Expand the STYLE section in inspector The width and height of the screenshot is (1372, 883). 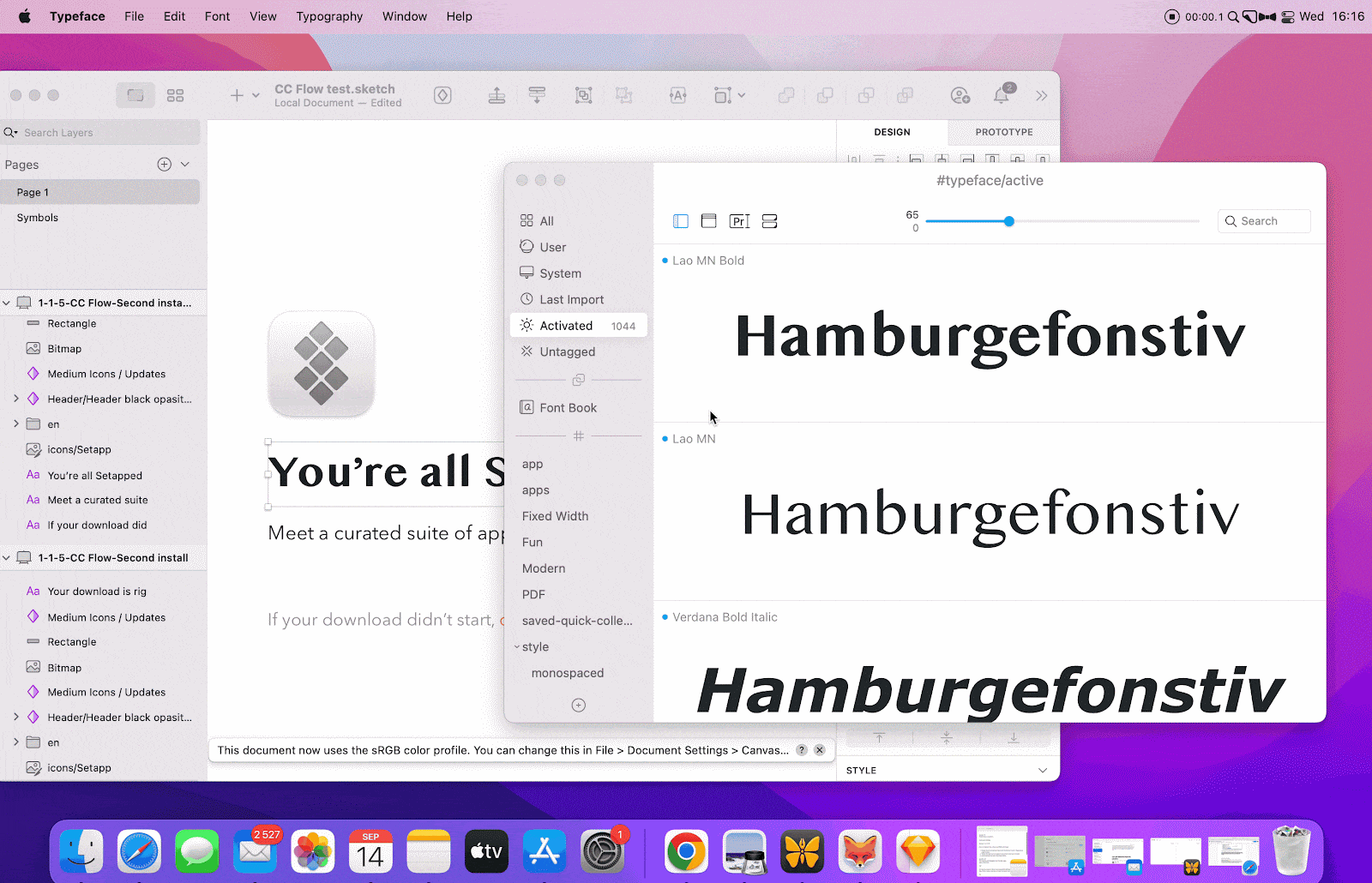click(1043, 770)
